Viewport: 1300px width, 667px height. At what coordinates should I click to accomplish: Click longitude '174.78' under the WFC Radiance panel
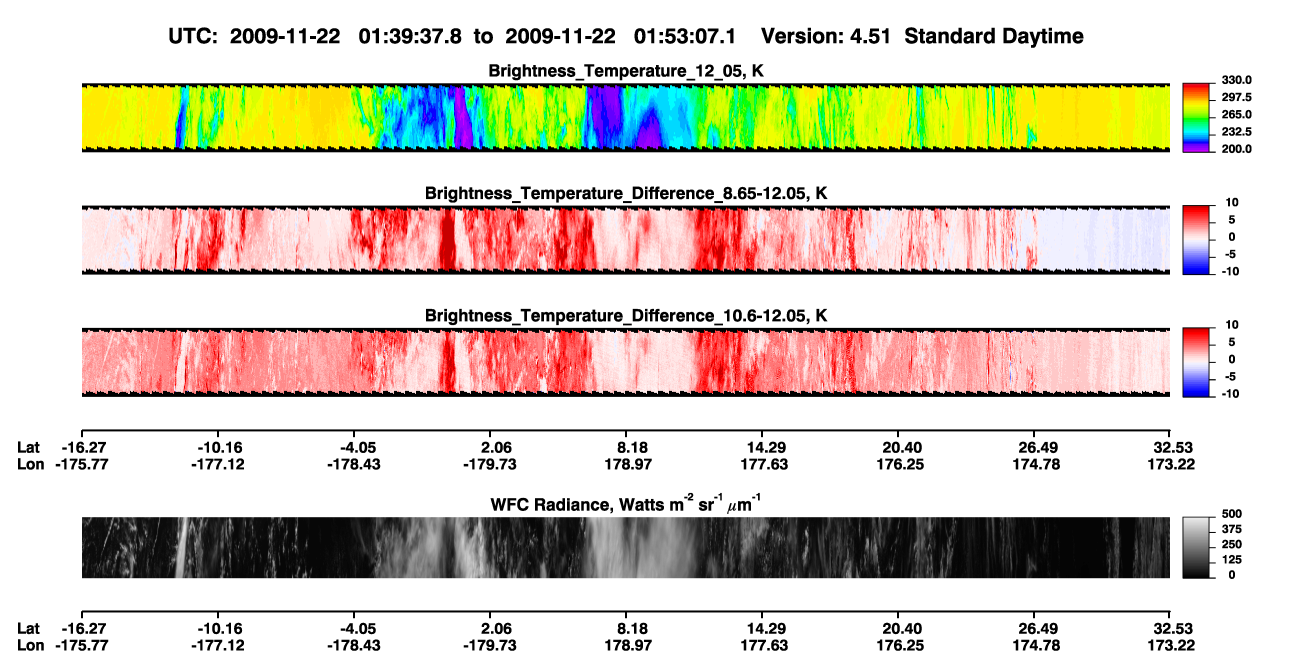(1038, 644)
